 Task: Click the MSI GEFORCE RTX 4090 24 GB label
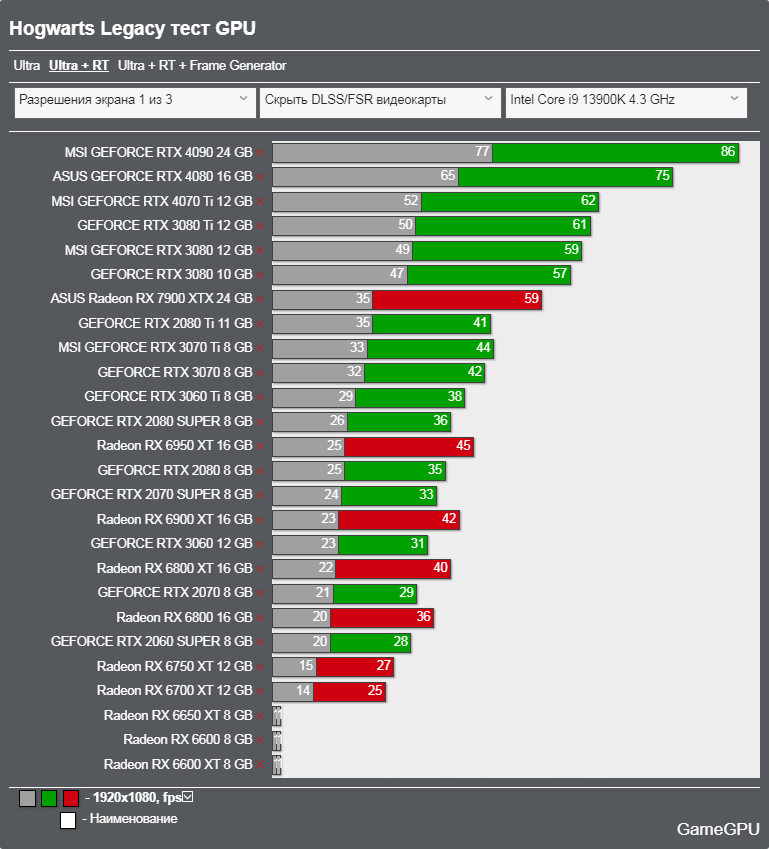coord(159,152)
